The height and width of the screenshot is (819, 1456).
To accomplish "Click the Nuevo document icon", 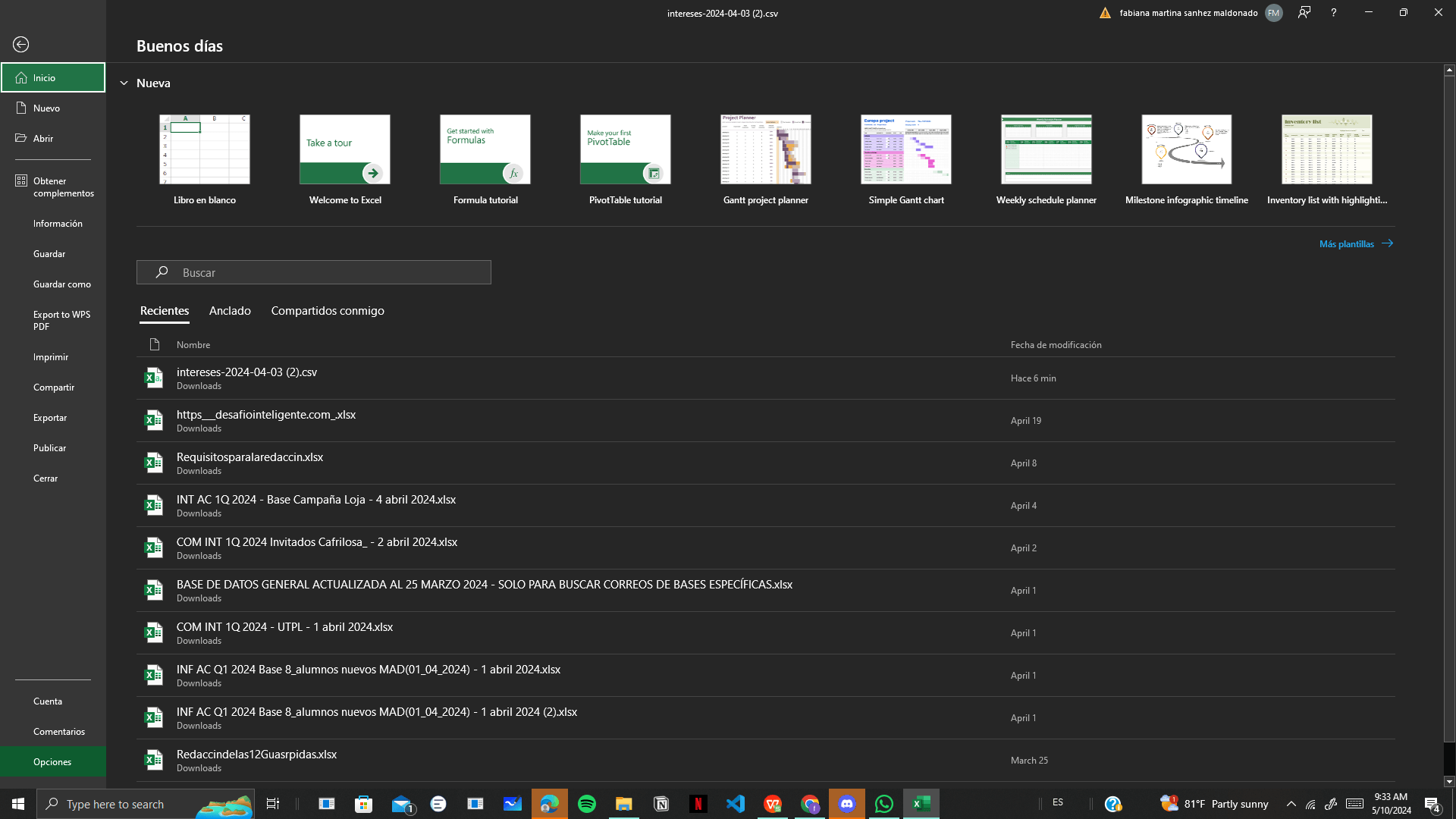I will click(21, 108).
